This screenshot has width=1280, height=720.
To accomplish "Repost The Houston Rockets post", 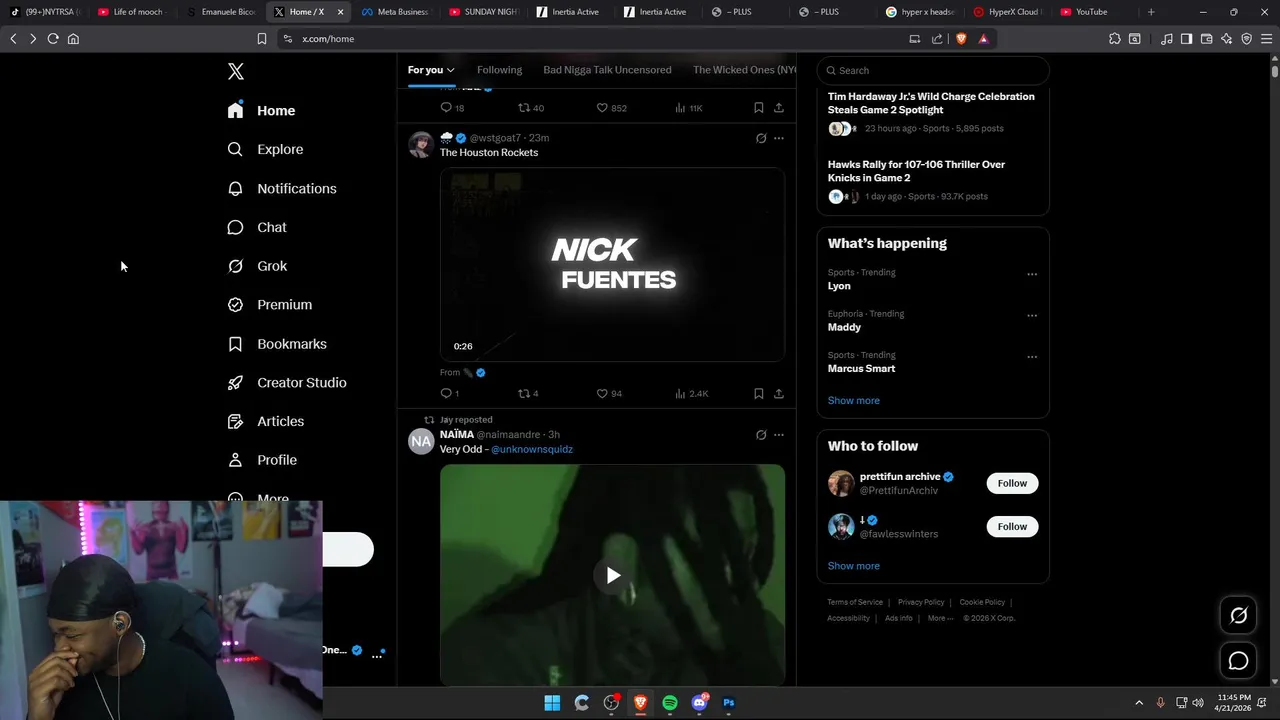I will click(x=528, y=394).
